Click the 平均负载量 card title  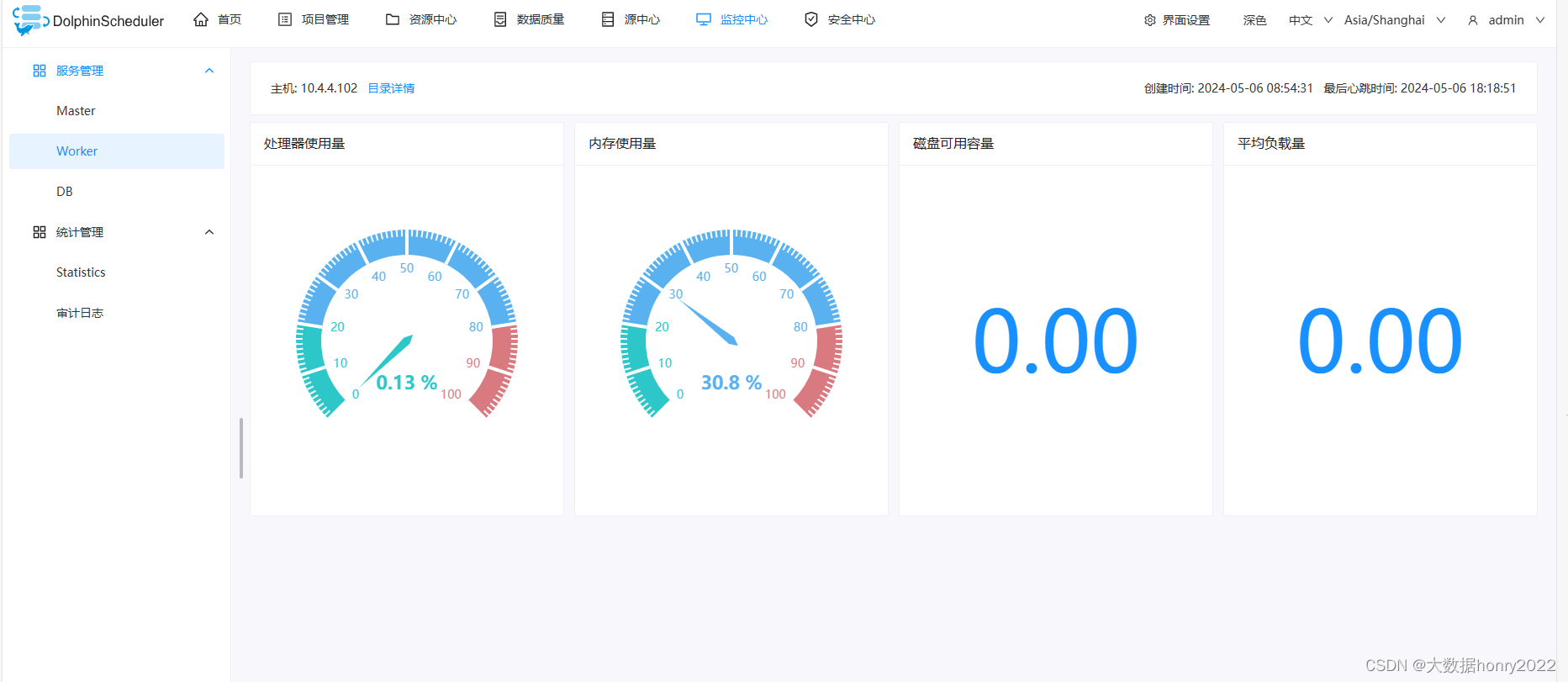[x=1271, y=144]
